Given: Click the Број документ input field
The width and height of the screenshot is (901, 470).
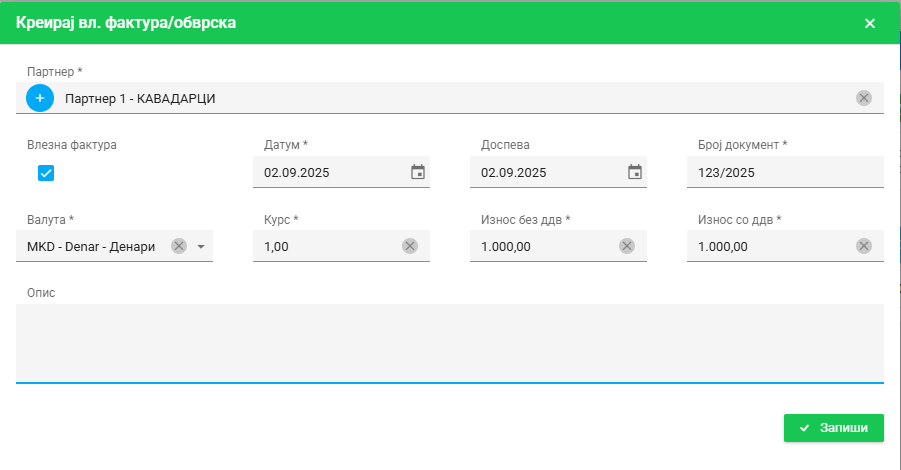Looking at the screenshot, I should 784,172.
